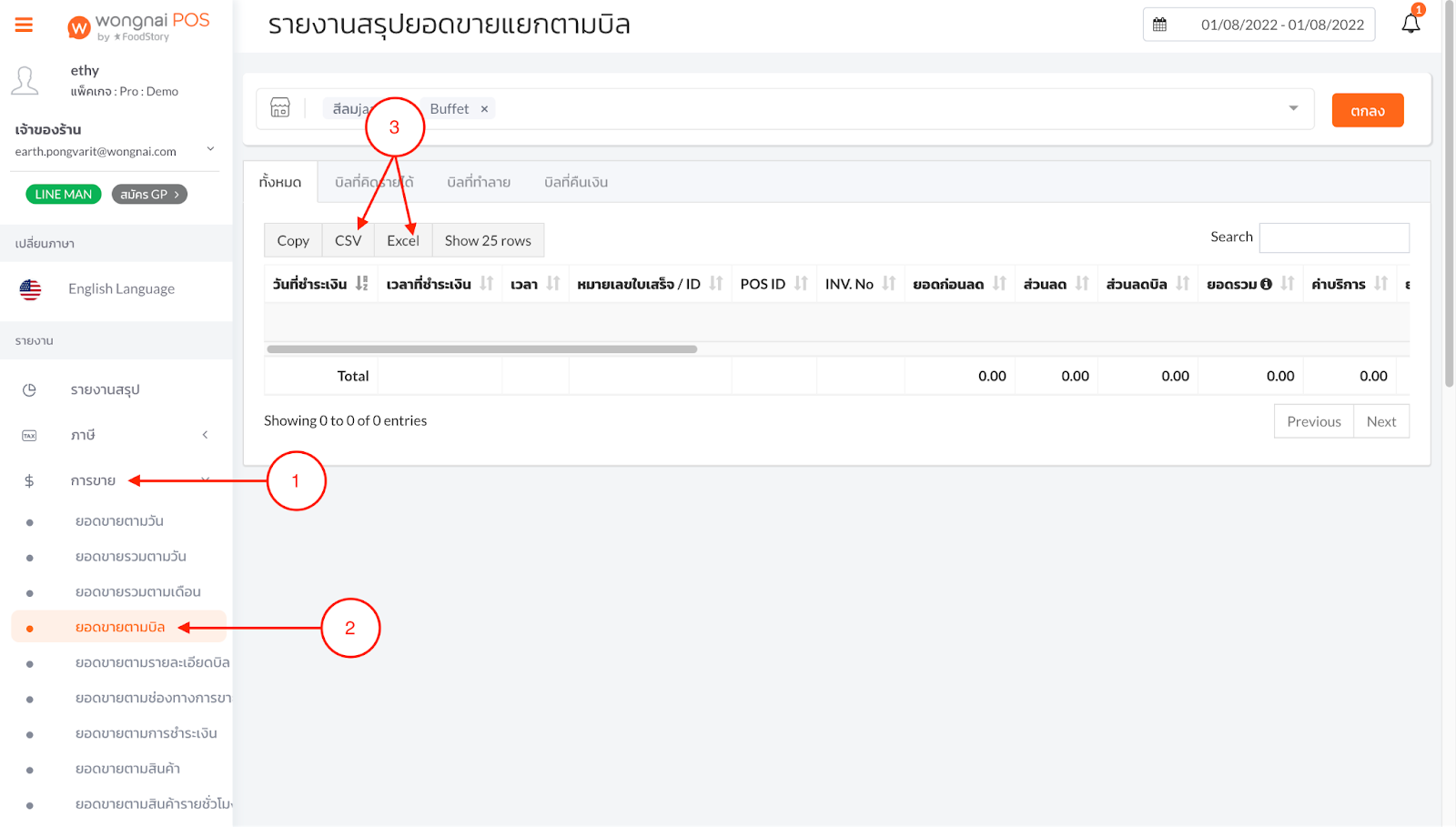Click the user avatar icon for ethy
The width and height of the screenshot is (1456, 827).
click(25, 80)
